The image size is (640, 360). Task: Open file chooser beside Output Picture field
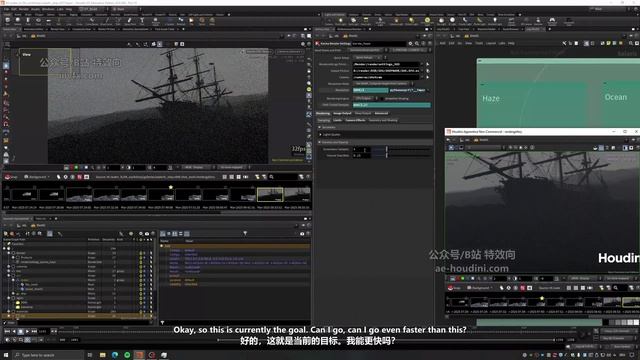(x=428, y=71)
